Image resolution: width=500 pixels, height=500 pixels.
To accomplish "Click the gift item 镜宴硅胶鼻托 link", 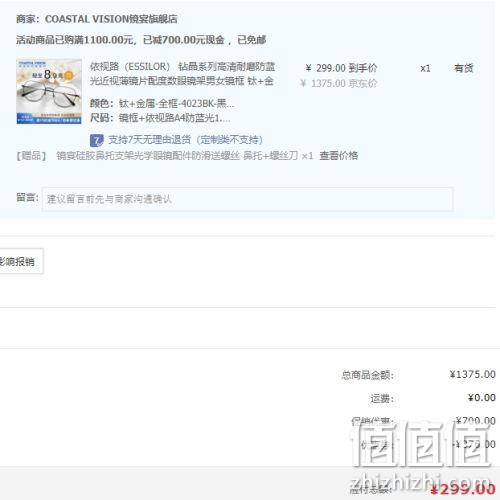I will coord(185,156).
